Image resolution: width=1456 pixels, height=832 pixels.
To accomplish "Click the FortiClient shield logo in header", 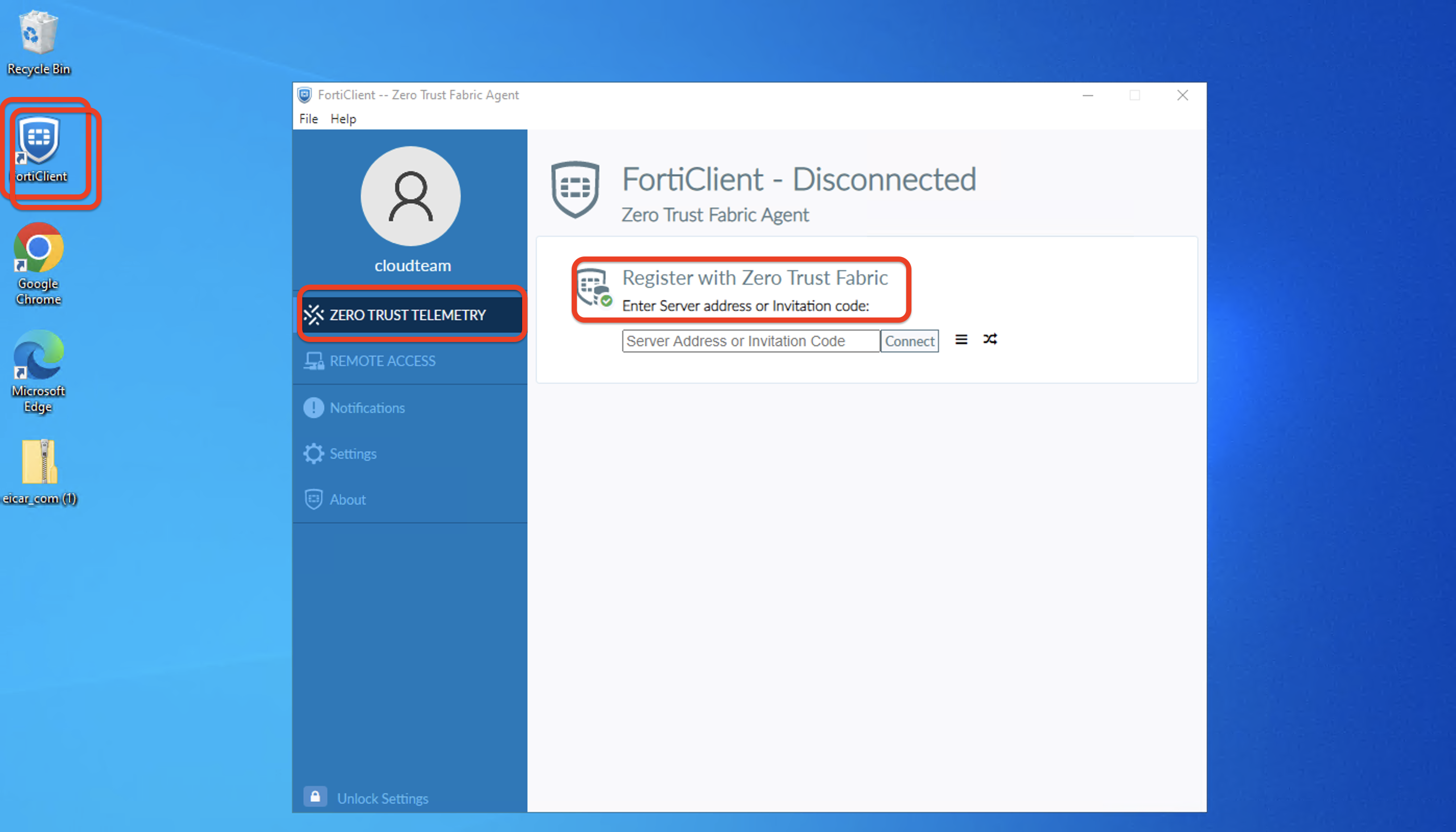I will [575, 189].
